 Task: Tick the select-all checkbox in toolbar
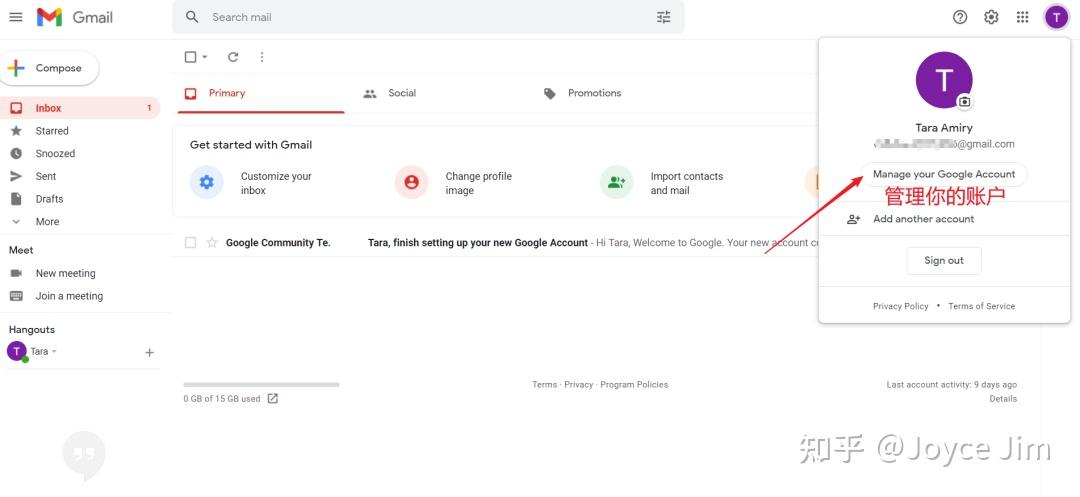pyautogui.click(x=190, y=57)
